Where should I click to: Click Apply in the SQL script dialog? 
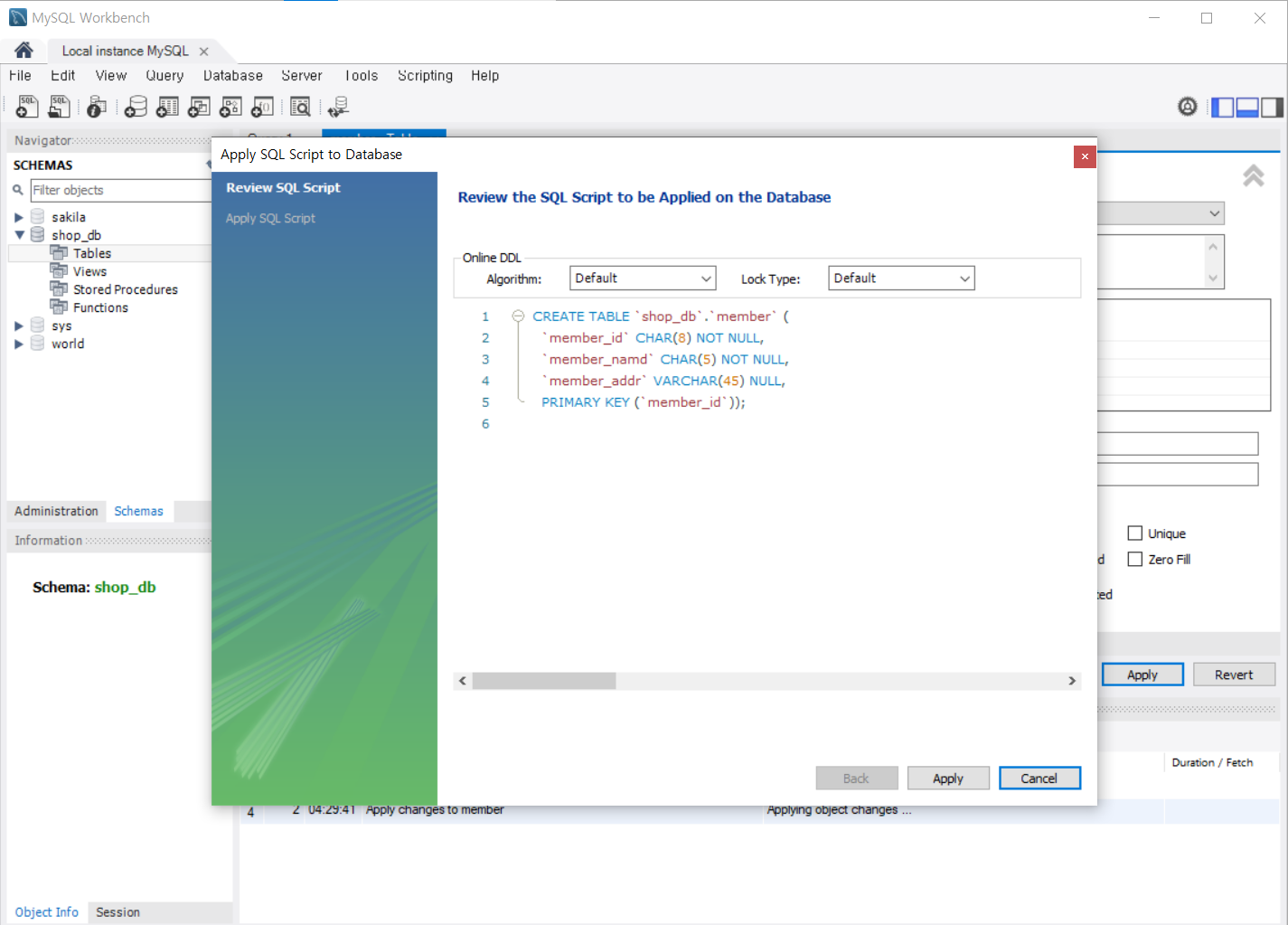pyautogui.click(x=948, y=779)
